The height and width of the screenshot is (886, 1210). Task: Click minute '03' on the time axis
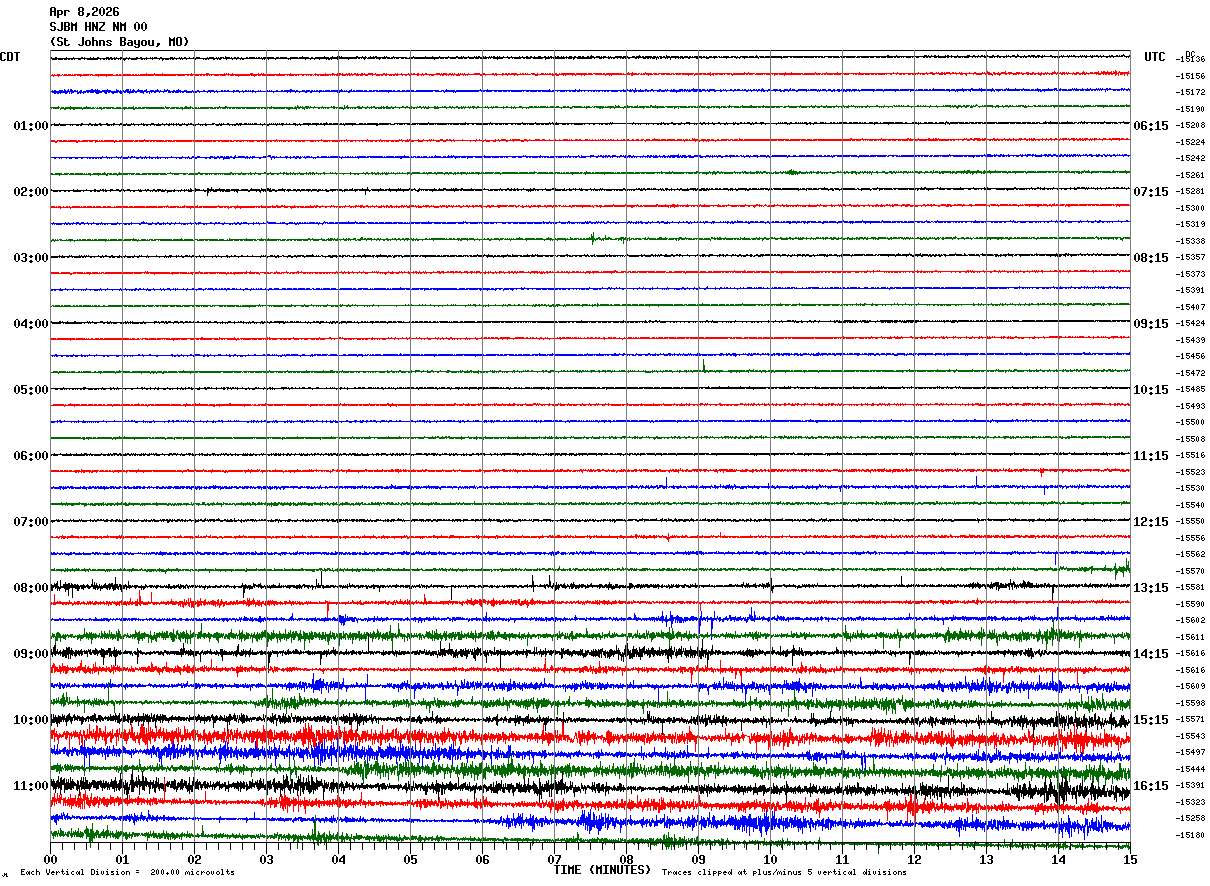pyautogui.click(x=267, y=859)
